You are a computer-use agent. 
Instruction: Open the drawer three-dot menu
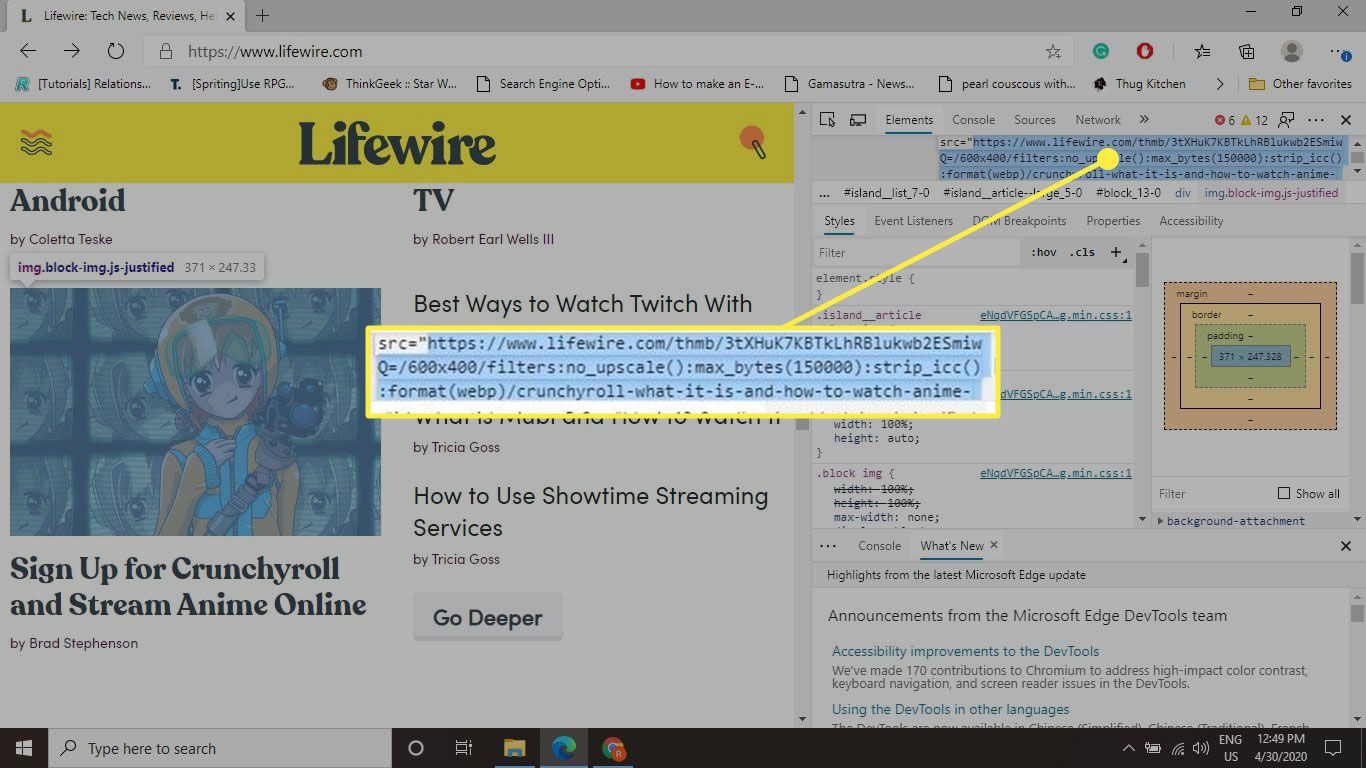(827, 546)
